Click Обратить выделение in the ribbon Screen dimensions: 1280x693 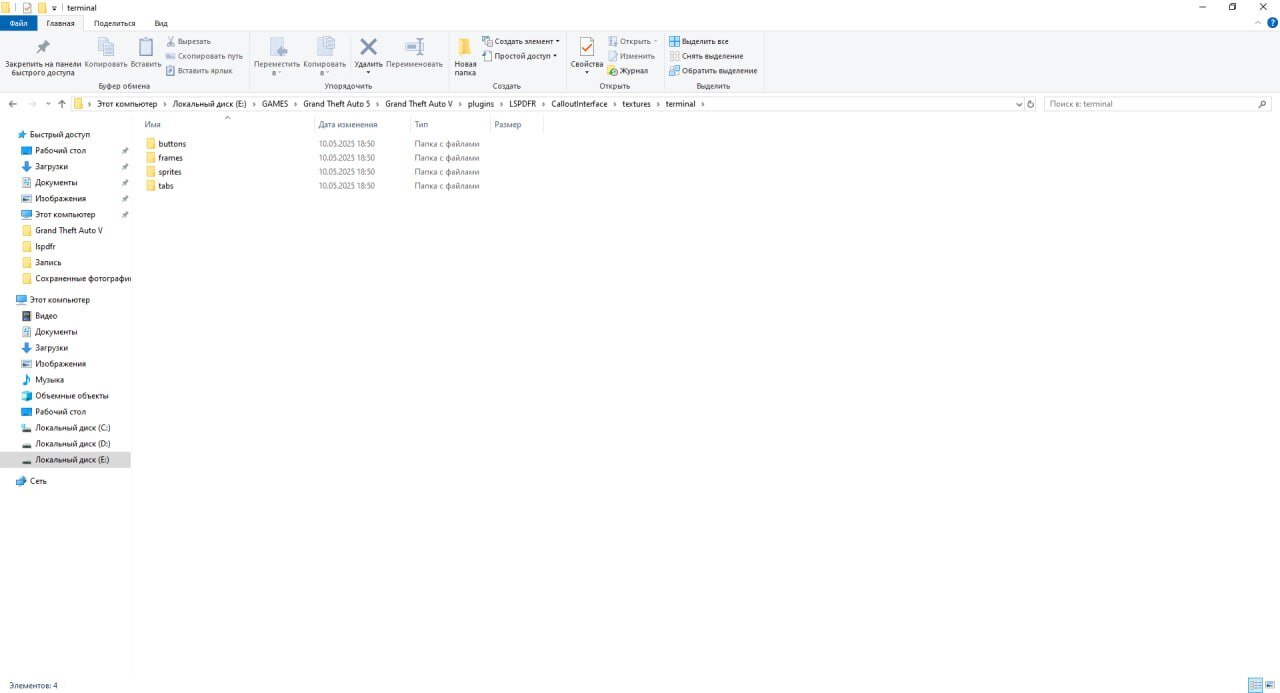coord(713,70)
